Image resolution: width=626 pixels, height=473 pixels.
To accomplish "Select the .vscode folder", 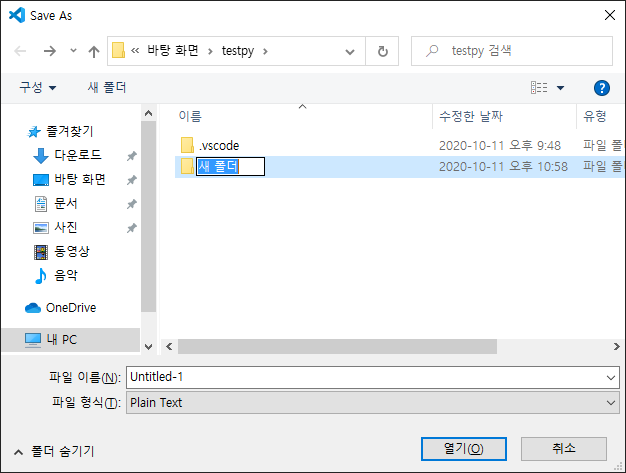I will tap(219, 146).
